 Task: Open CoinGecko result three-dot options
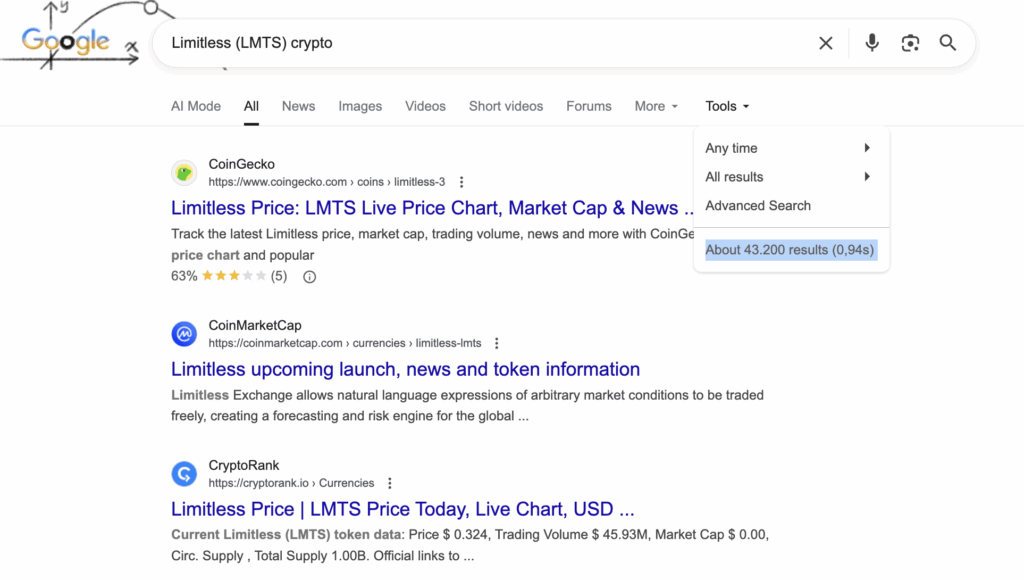point(461,182)
